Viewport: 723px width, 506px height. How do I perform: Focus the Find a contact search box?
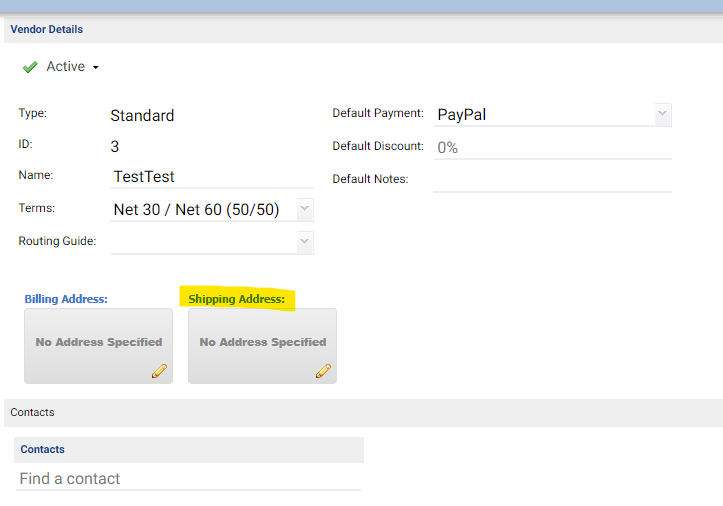(x=189, y=479)
